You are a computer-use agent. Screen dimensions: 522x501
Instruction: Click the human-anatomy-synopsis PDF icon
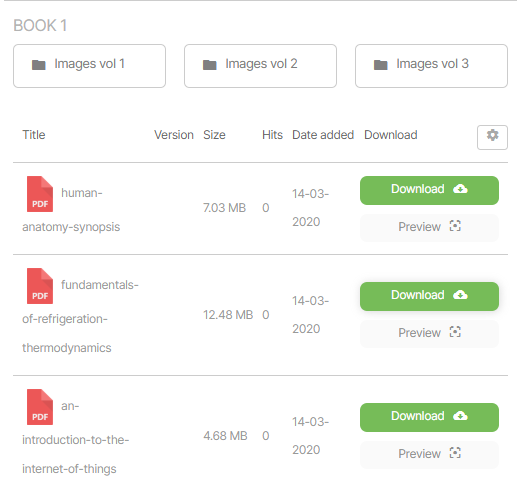pos(40,194)
